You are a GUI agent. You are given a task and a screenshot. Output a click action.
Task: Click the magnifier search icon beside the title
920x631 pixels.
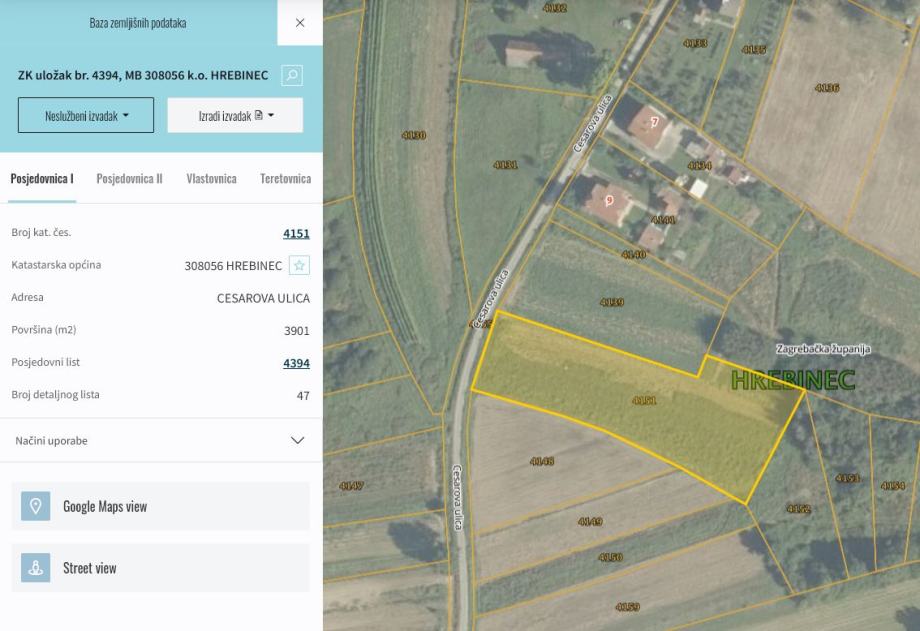(292, 75)
